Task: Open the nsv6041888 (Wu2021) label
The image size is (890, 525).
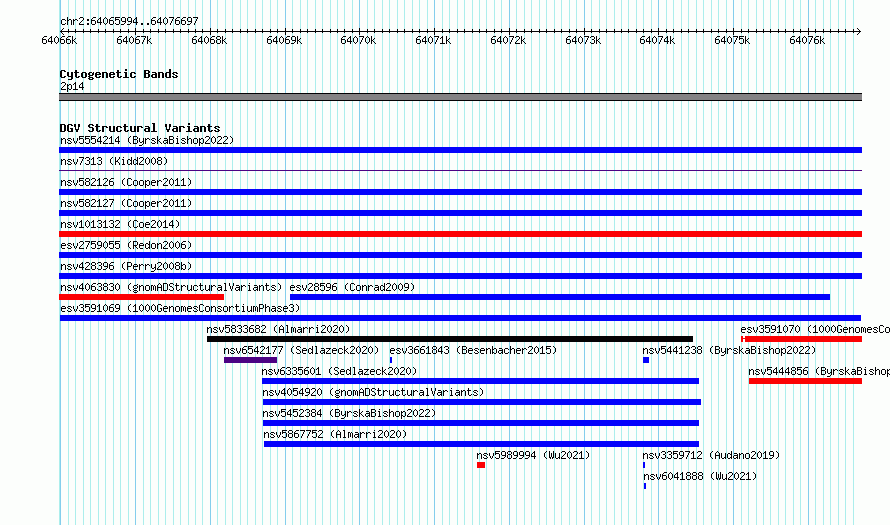Action: 700,476
